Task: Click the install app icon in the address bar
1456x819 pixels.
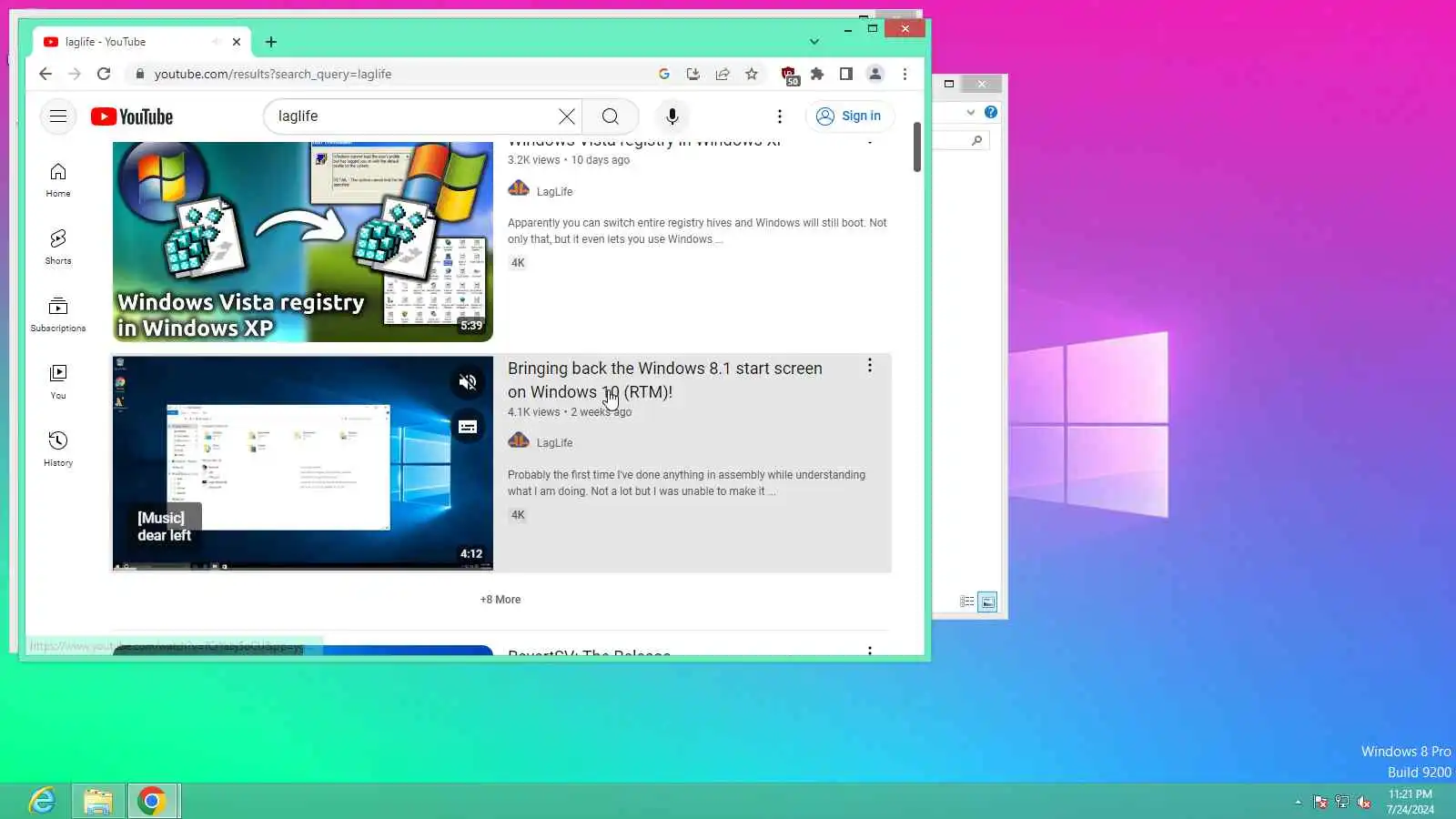Action: coord(693,74)
